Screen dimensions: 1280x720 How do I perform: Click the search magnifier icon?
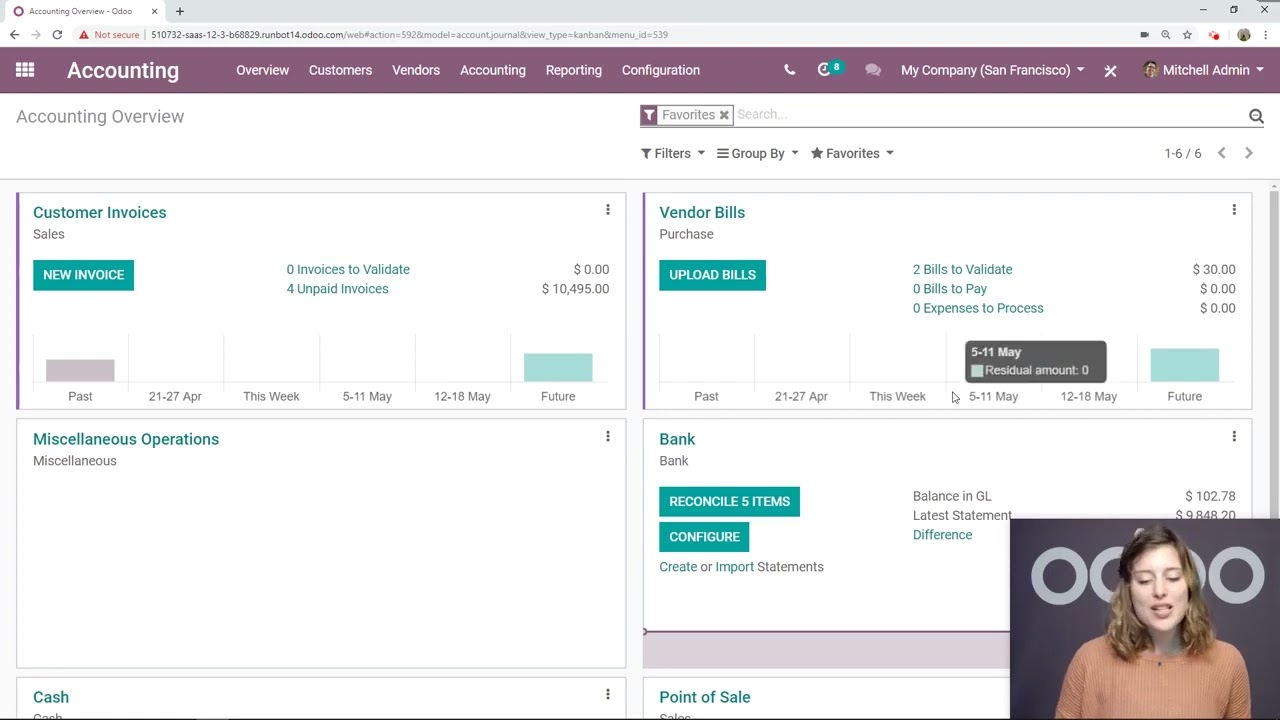1256,116
